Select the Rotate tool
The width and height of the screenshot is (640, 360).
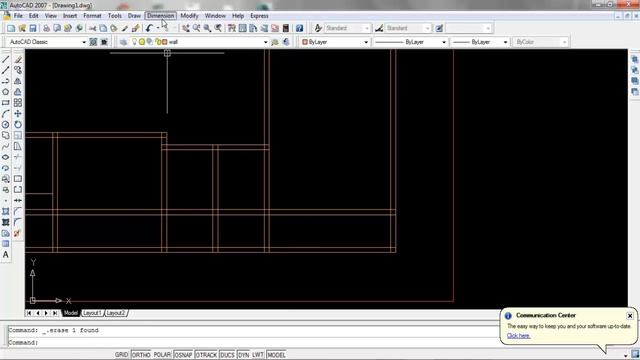coord(18,124)
